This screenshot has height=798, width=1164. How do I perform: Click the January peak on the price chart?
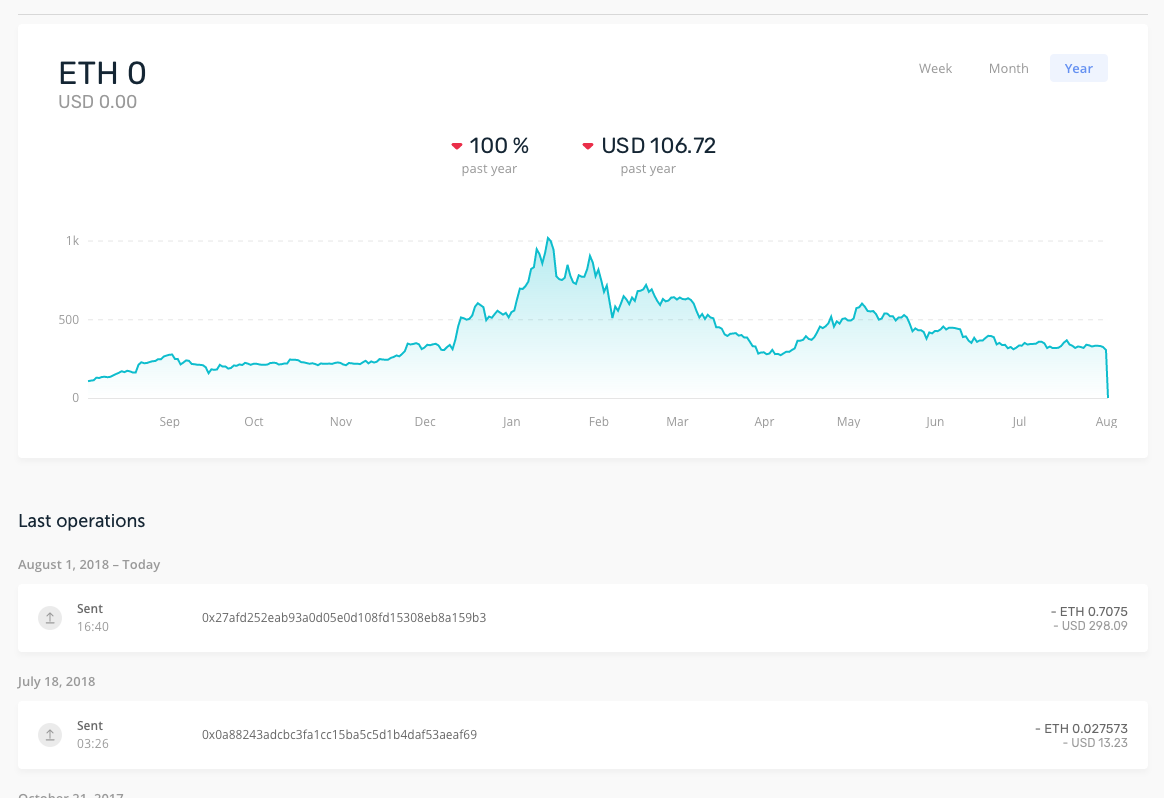coord(549,240)
